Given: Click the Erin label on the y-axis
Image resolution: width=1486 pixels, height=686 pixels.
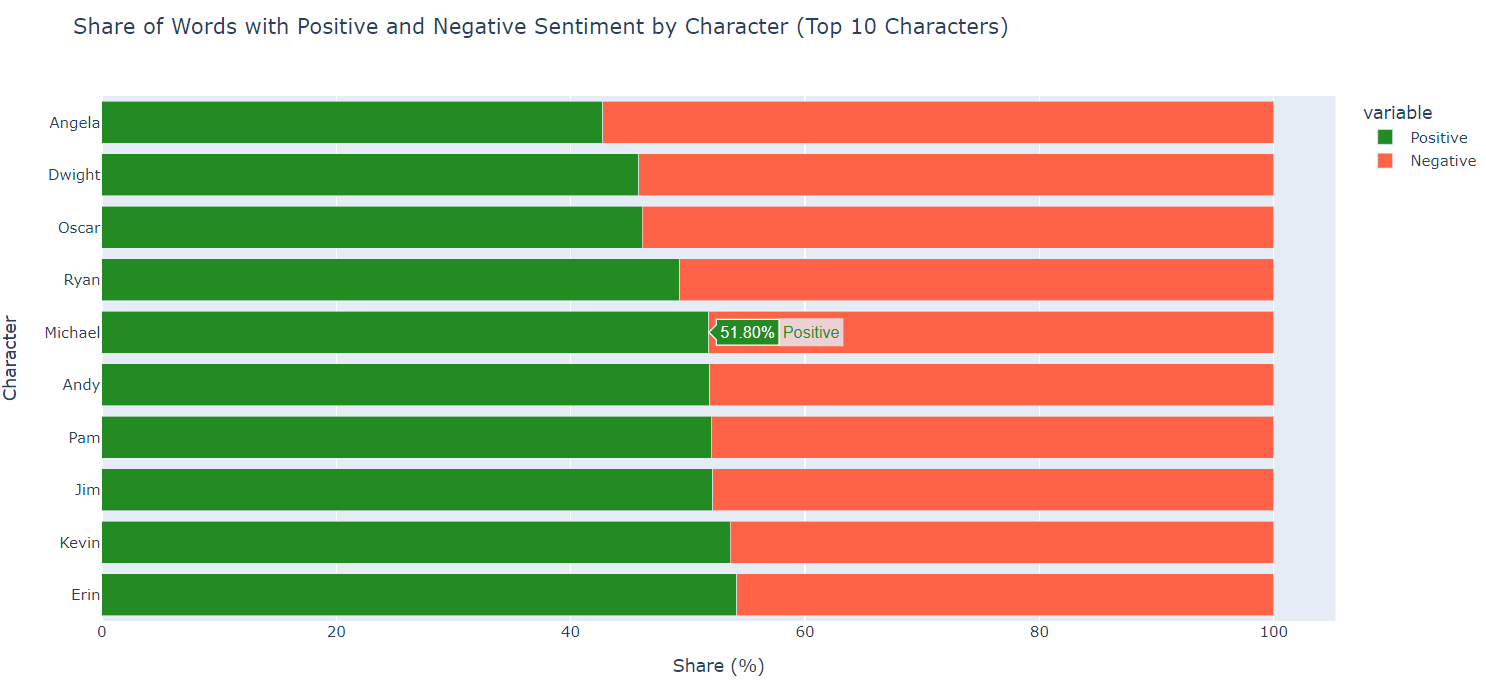Looking at the screenshot, I should [x=85, y=595].
